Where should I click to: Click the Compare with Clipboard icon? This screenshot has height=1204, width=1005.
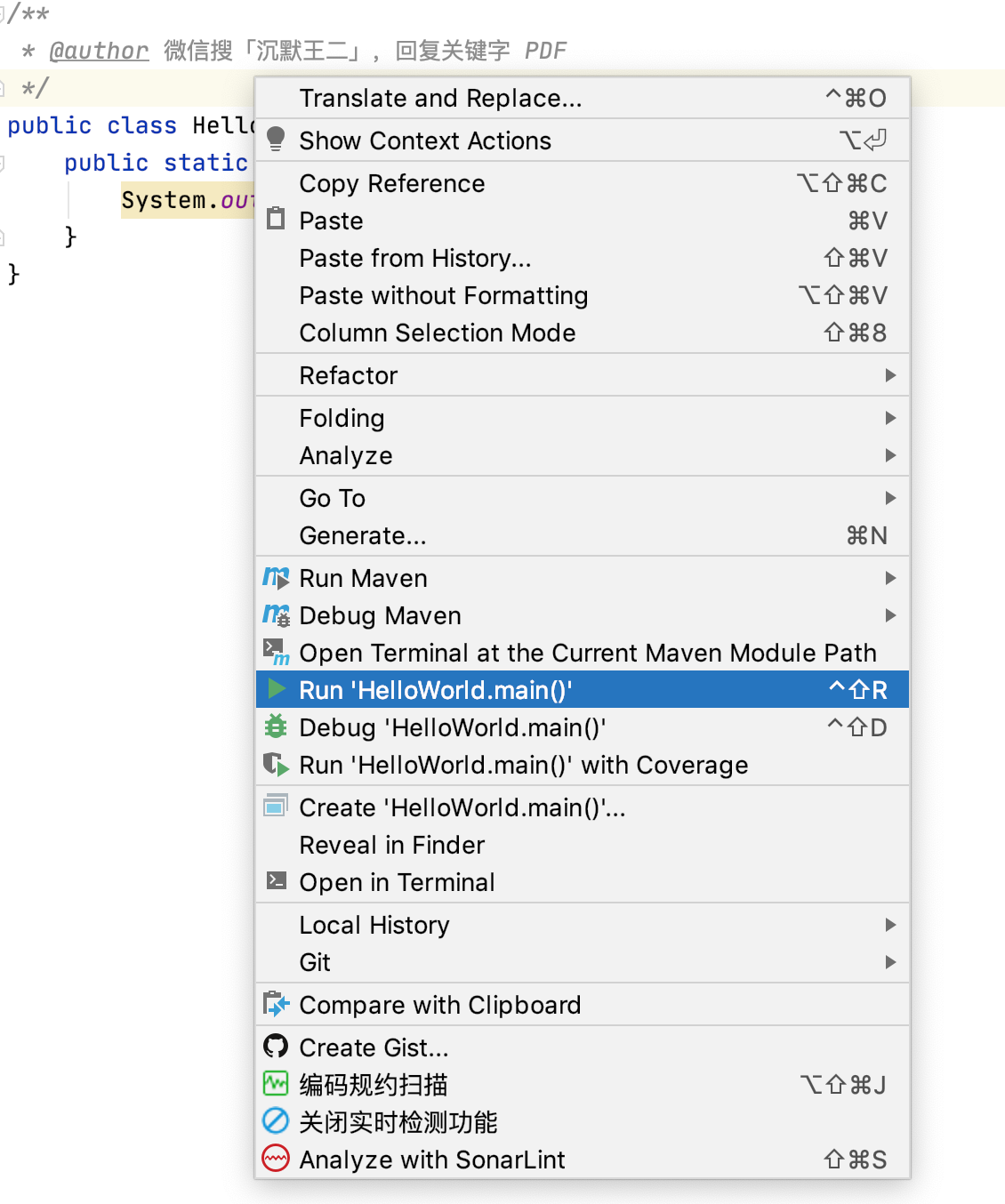click(x=276, y=1005)
